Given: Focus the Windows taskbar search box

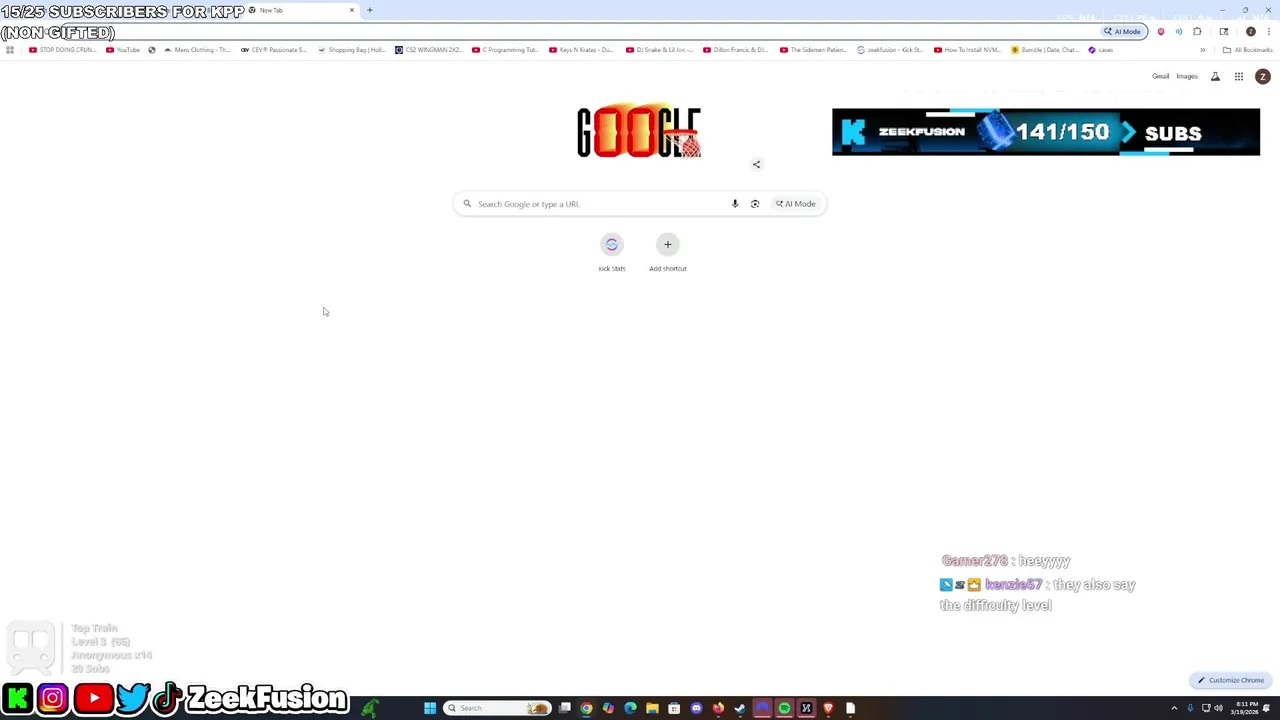Looking at the screenshot, I should (x=497, y=708).
